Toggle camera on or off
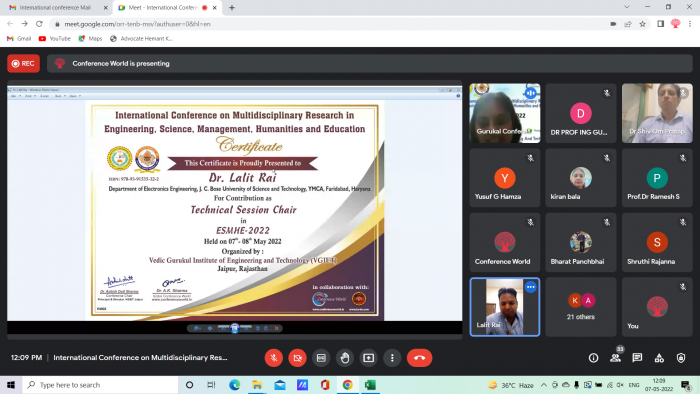Screen dimensions: 700x394 click(297, 358)
